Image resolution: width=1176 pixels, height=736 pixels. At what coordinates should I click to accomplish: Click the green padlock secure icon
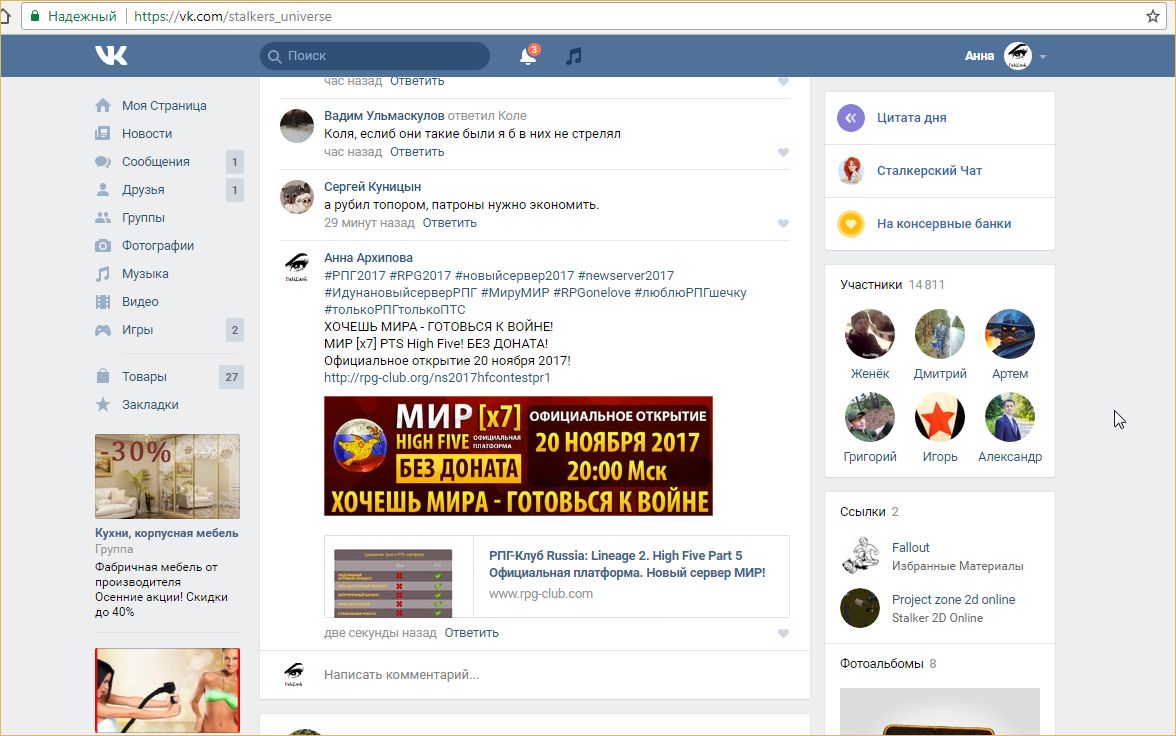click(34, 16)
